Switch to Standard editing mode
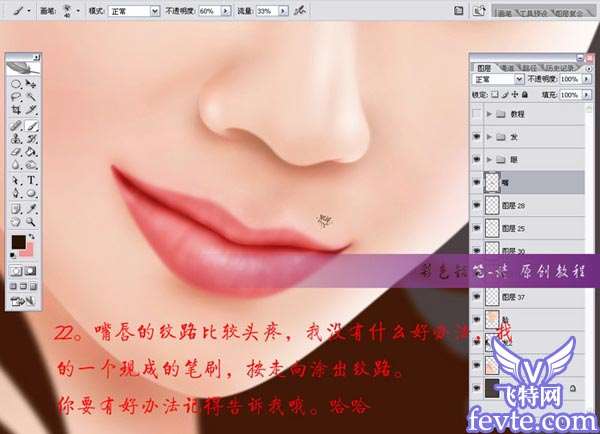This screenshot has height=434, width=600. 16,271
